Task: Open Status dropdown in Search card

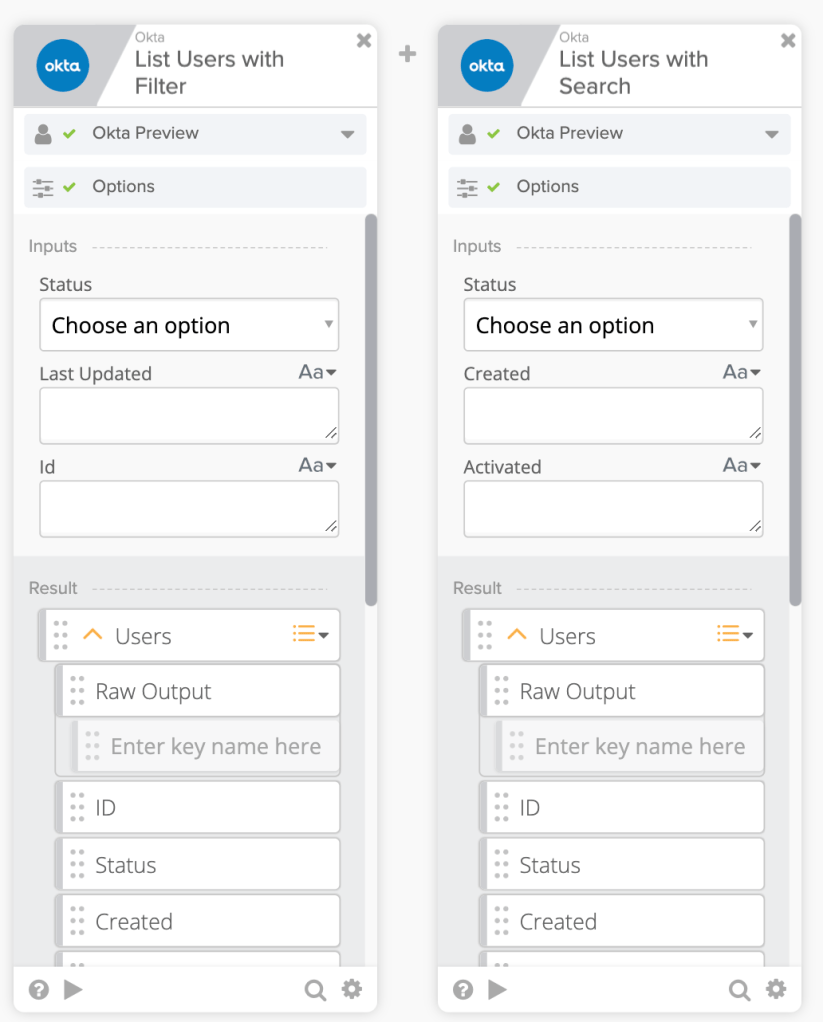Action: 613,325
